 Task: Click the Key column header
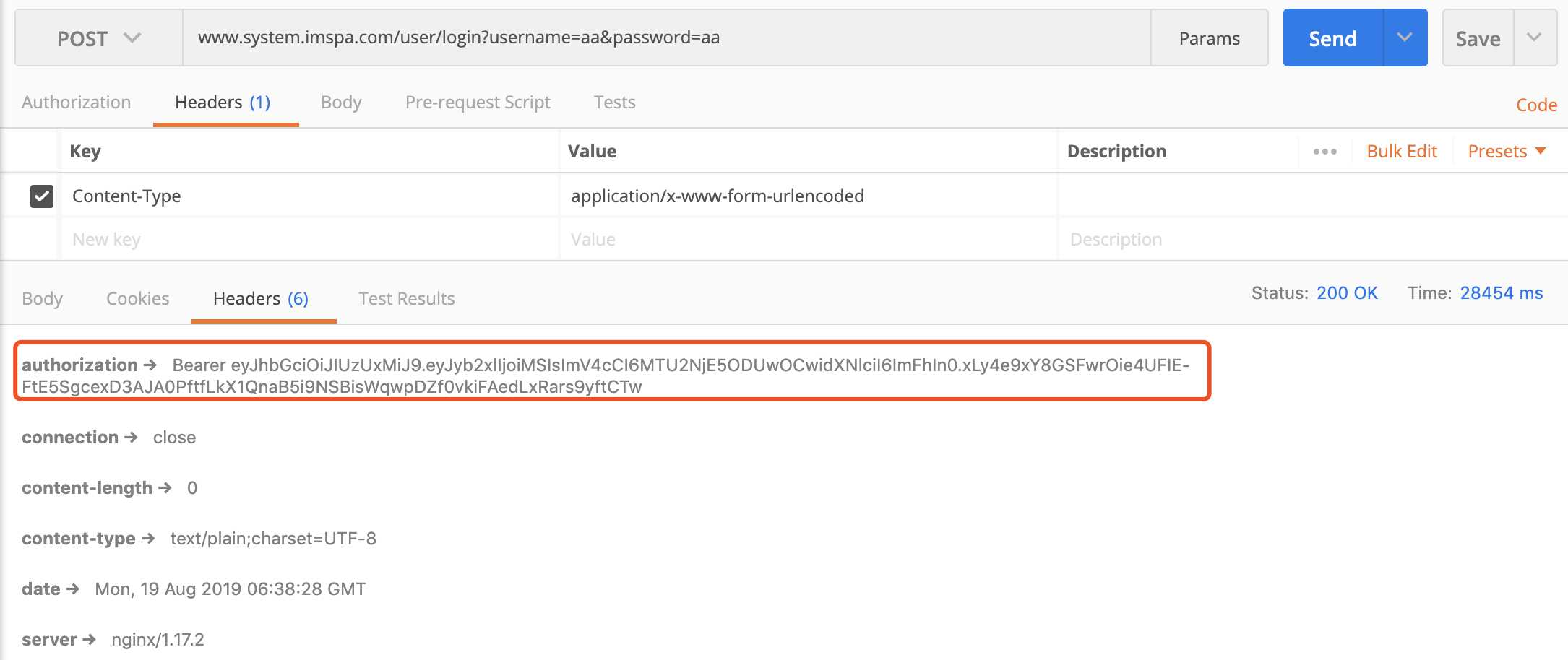coord(85,152)
